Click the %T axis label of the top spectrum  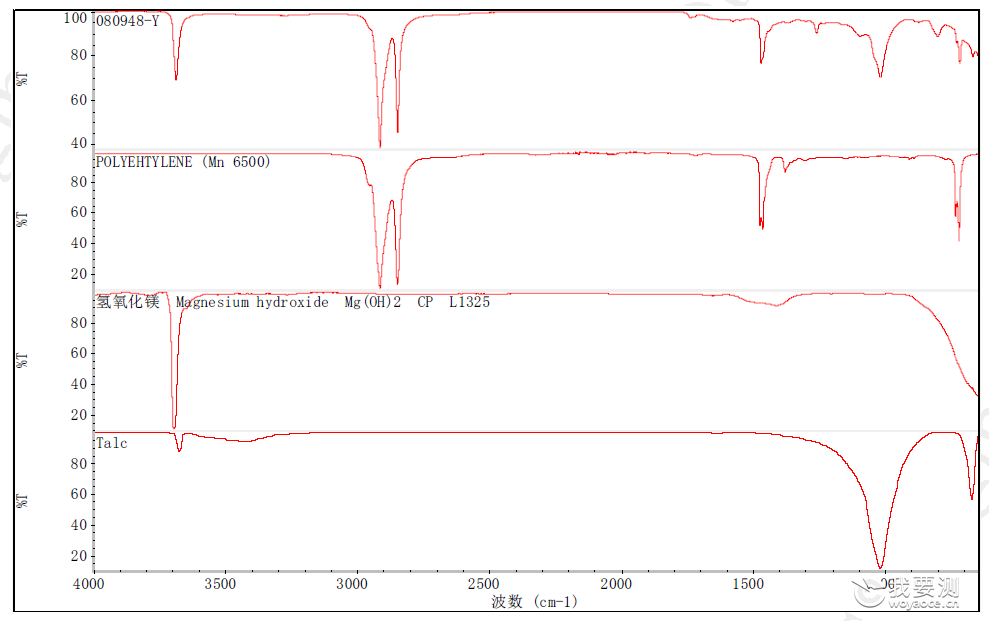(x=22, y=79)
